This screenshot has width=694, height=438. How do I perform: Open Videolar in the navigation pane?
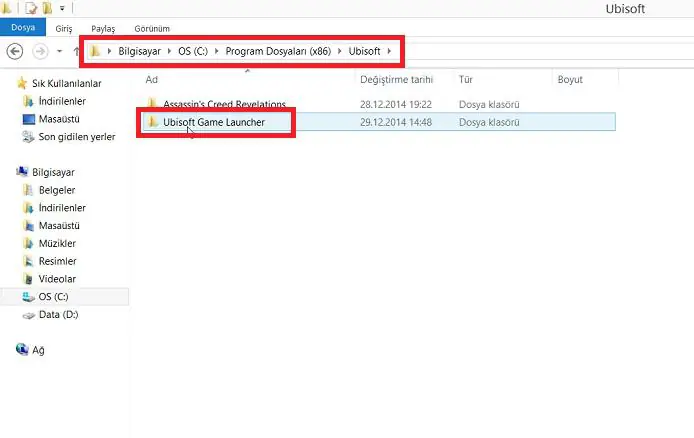[57, 279]
